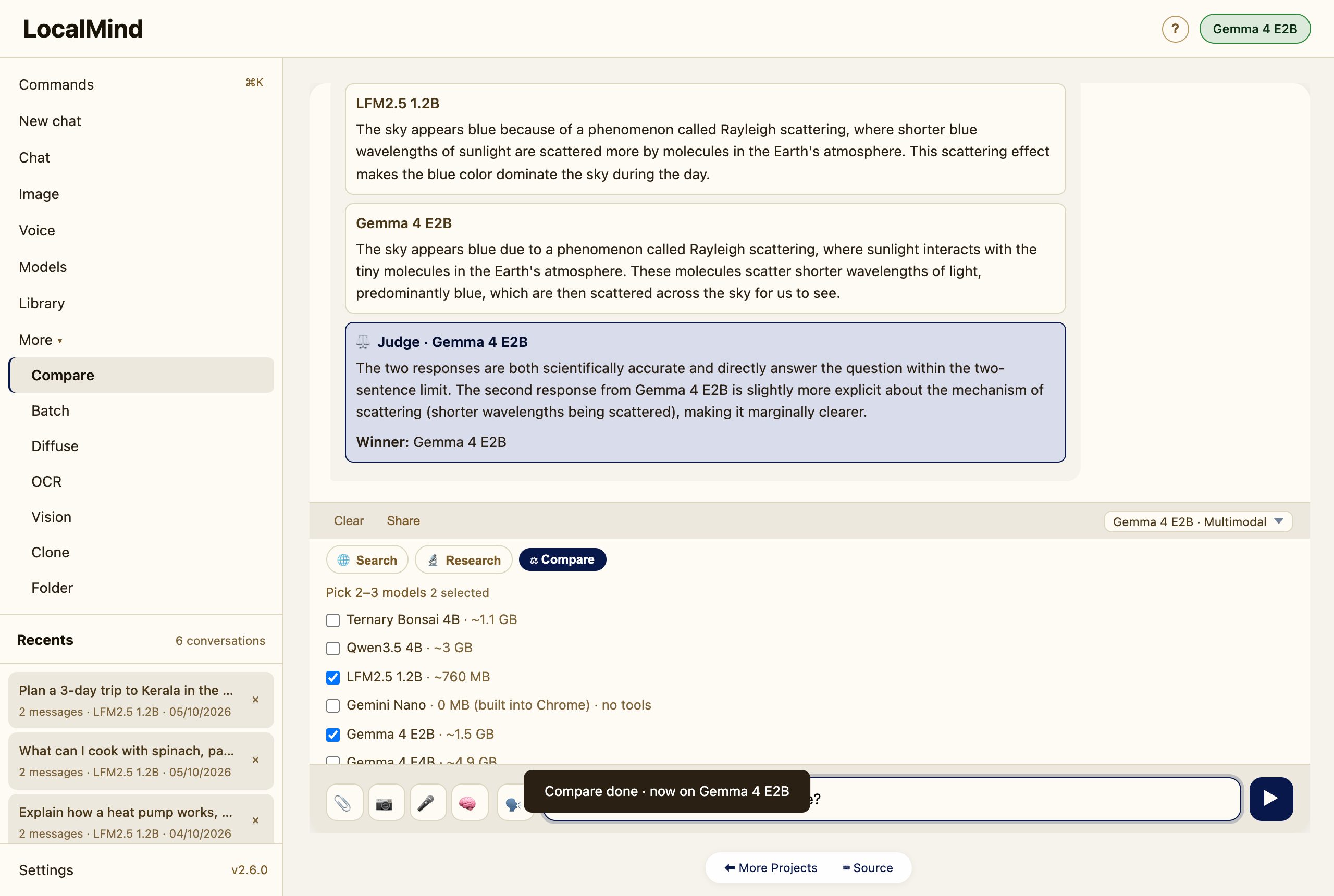
Task: Click the microphone voice input icon
Action: [x=427, y=803]
